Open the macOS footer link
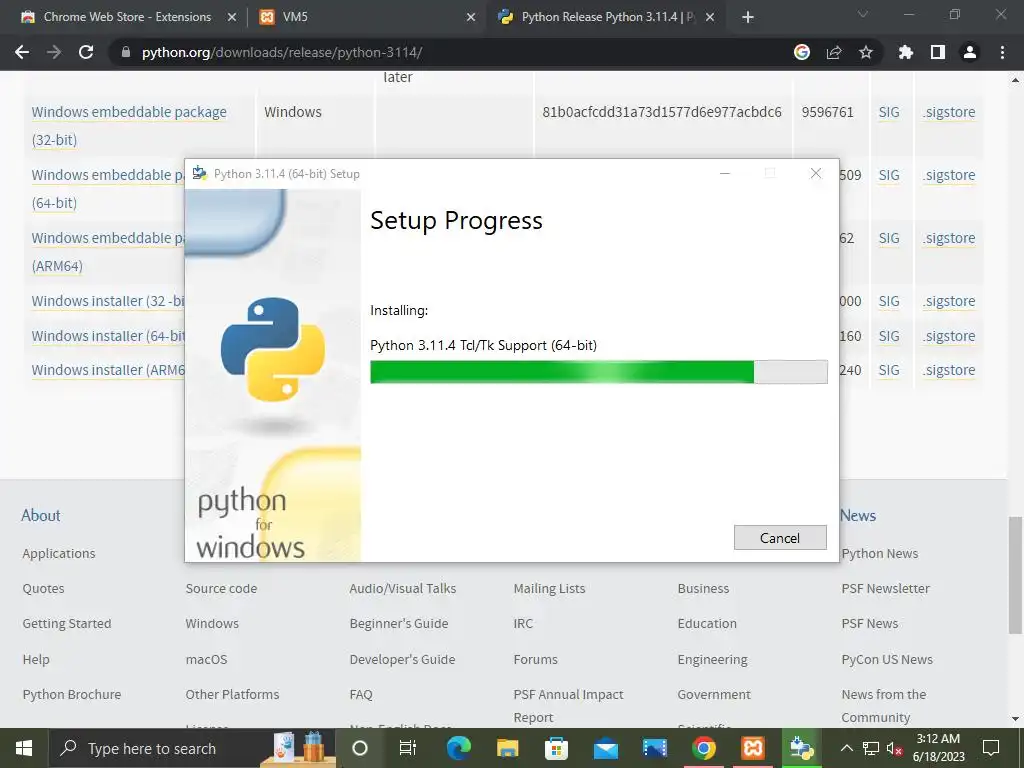1024x768 pixels. (x=206, y=659)
